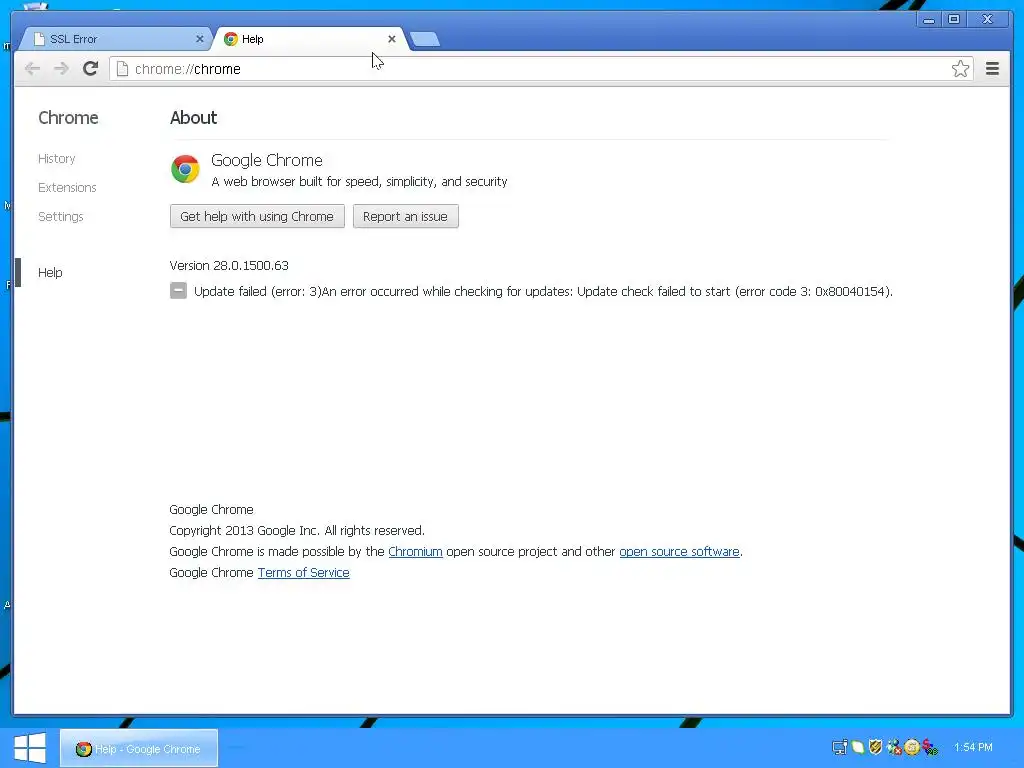Click the forward navigation arrow
This screenshot has height=768, width=1024.
point(61,69)
